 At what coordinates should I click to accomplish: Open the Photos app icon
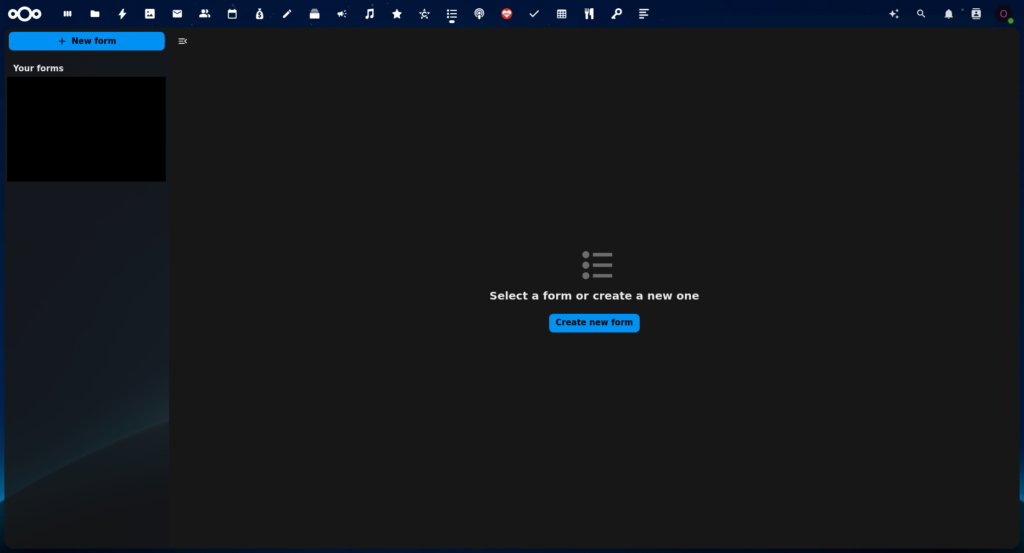(x=150, y=14)
